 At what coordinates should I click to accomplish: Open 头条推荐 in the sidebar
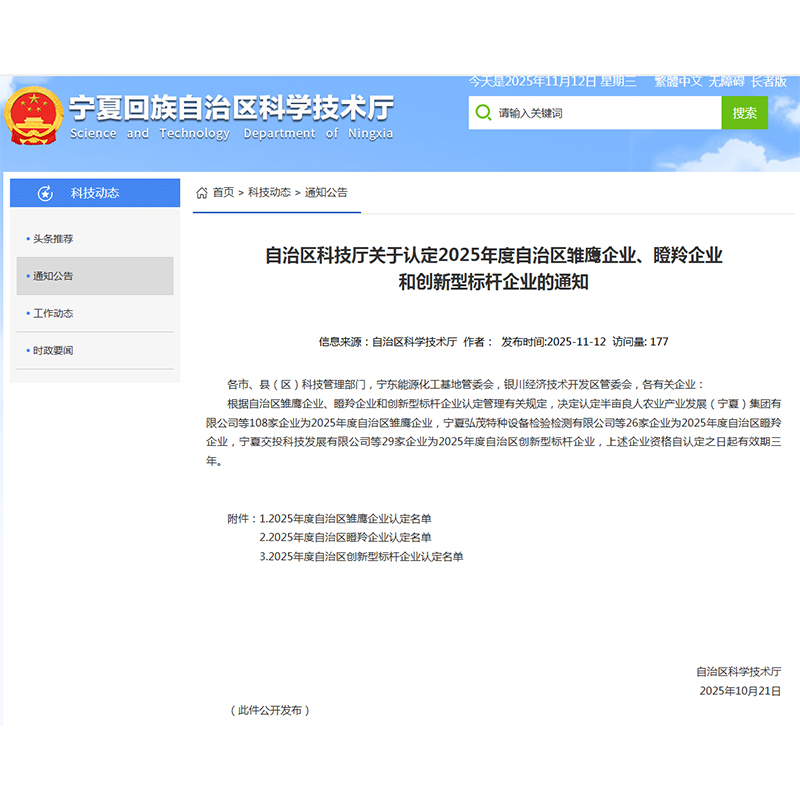pyautogui.click(x=53, y=239)
